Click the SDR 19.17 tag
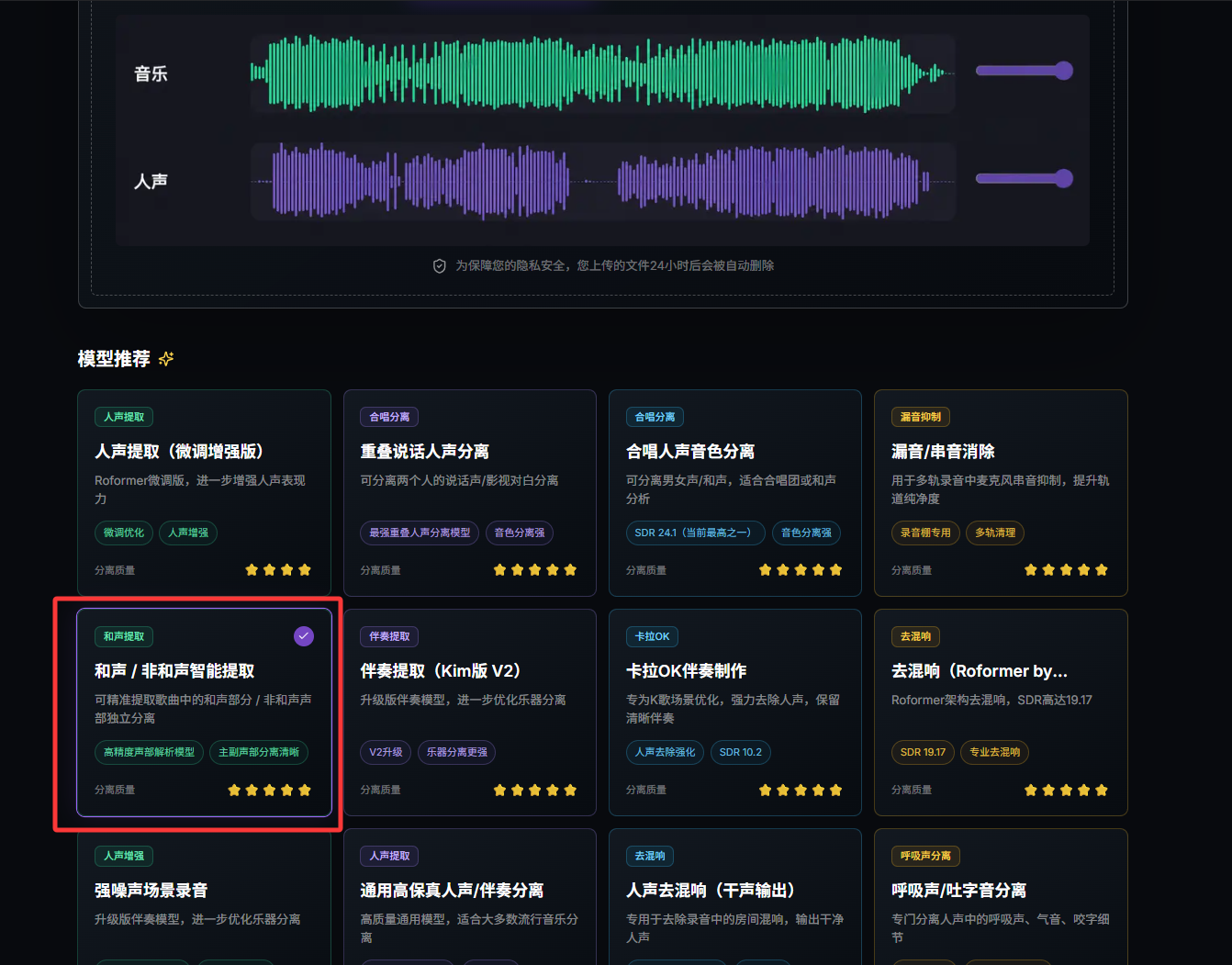The image size is (1232, 965). pos(923,752)
